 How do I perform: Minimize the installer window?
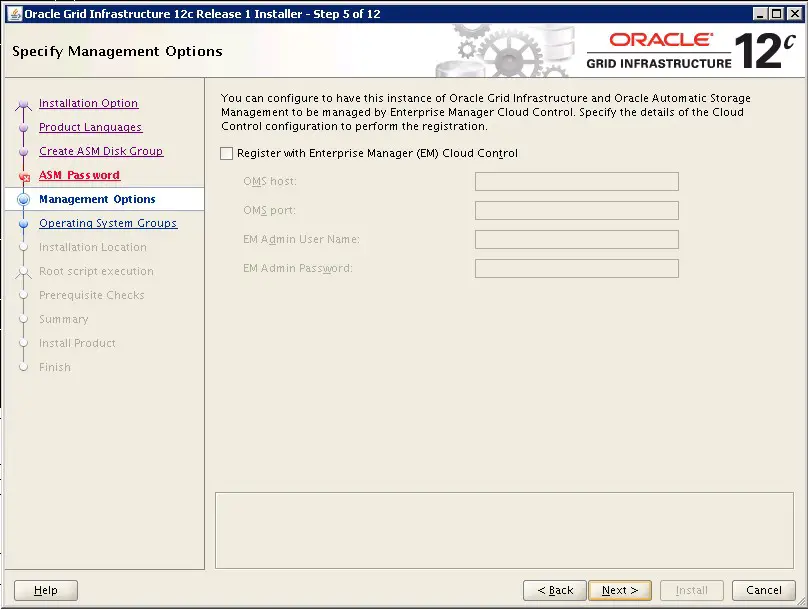pos(760,14)
